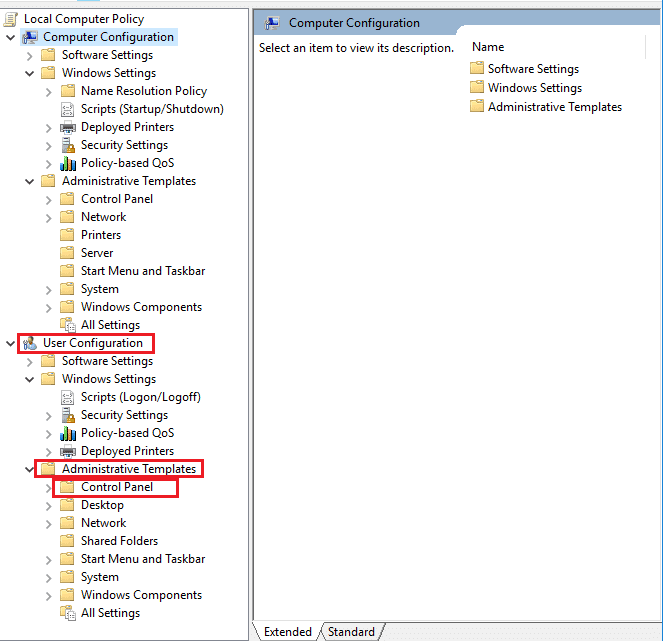
Task: Expand Windows Components under User Configuration
Action: click(49, 596)
